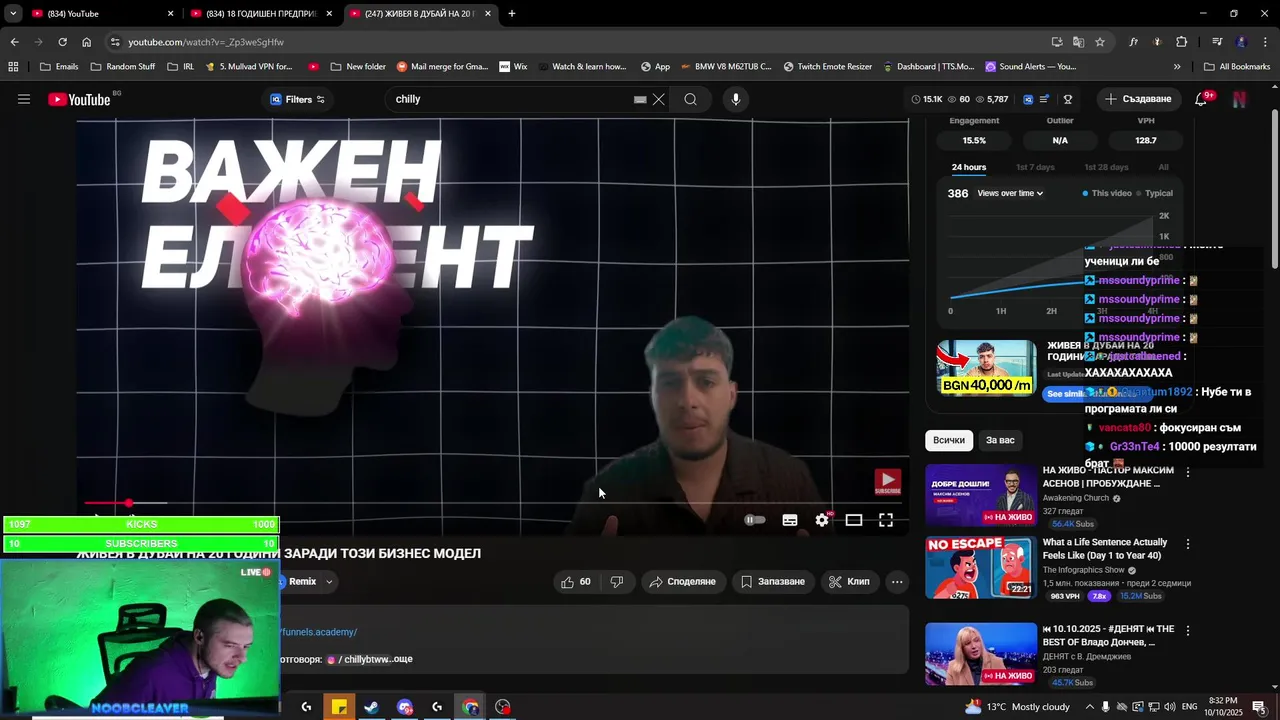Expand Views over time dropdown

1010,193
